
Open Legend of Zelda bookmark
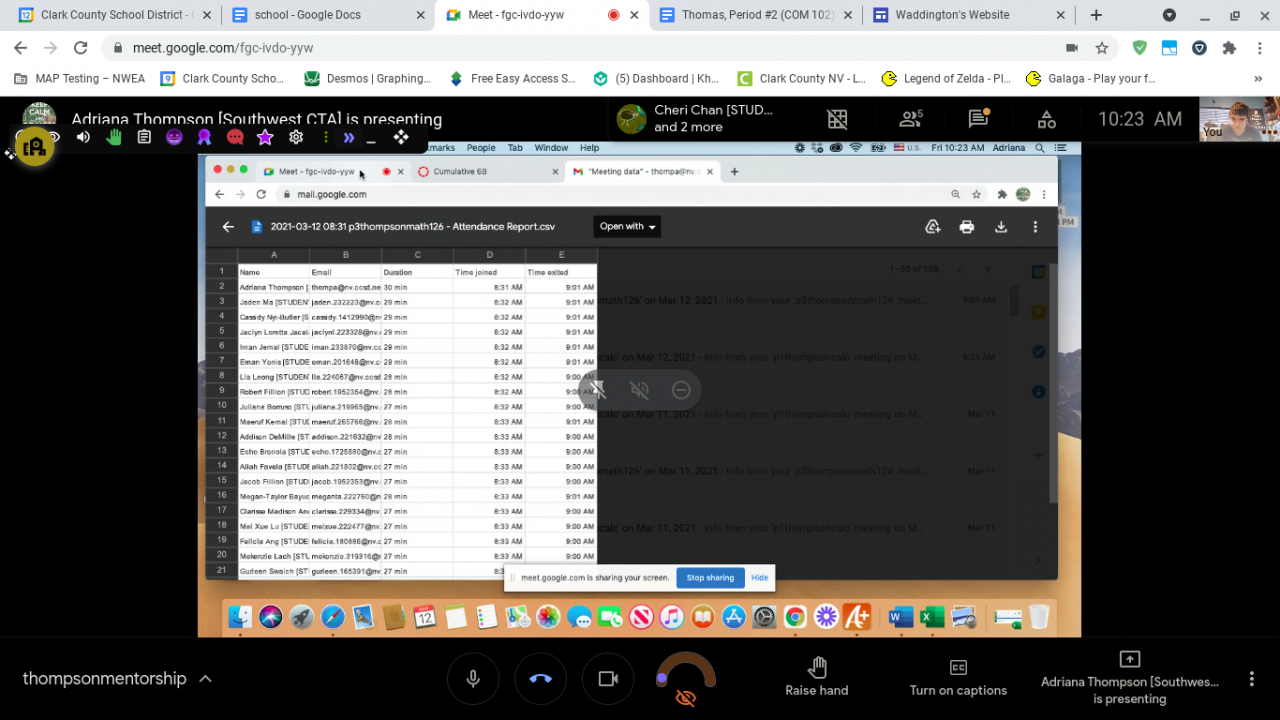click(x=947, y=79)
